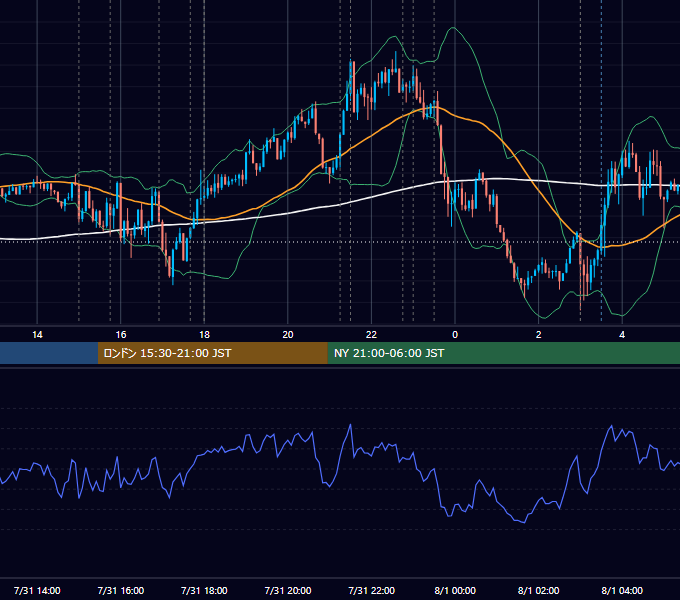Click the '7/31 20:00' label on the lower axis
The width and height of the screenshot is (680, 600).
[288, 590]
